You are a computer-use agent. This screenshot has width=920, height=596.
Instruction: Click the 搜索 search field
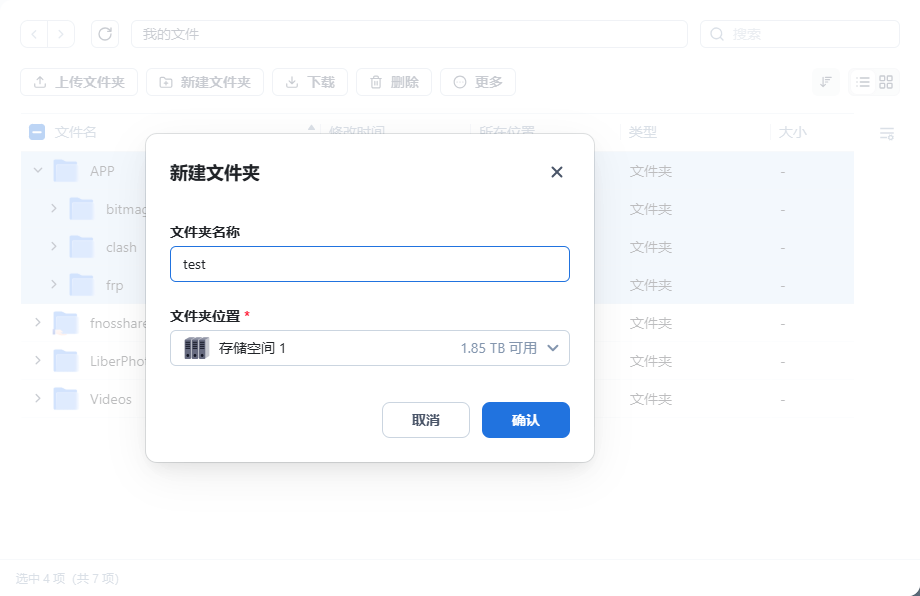click(800, 34)
